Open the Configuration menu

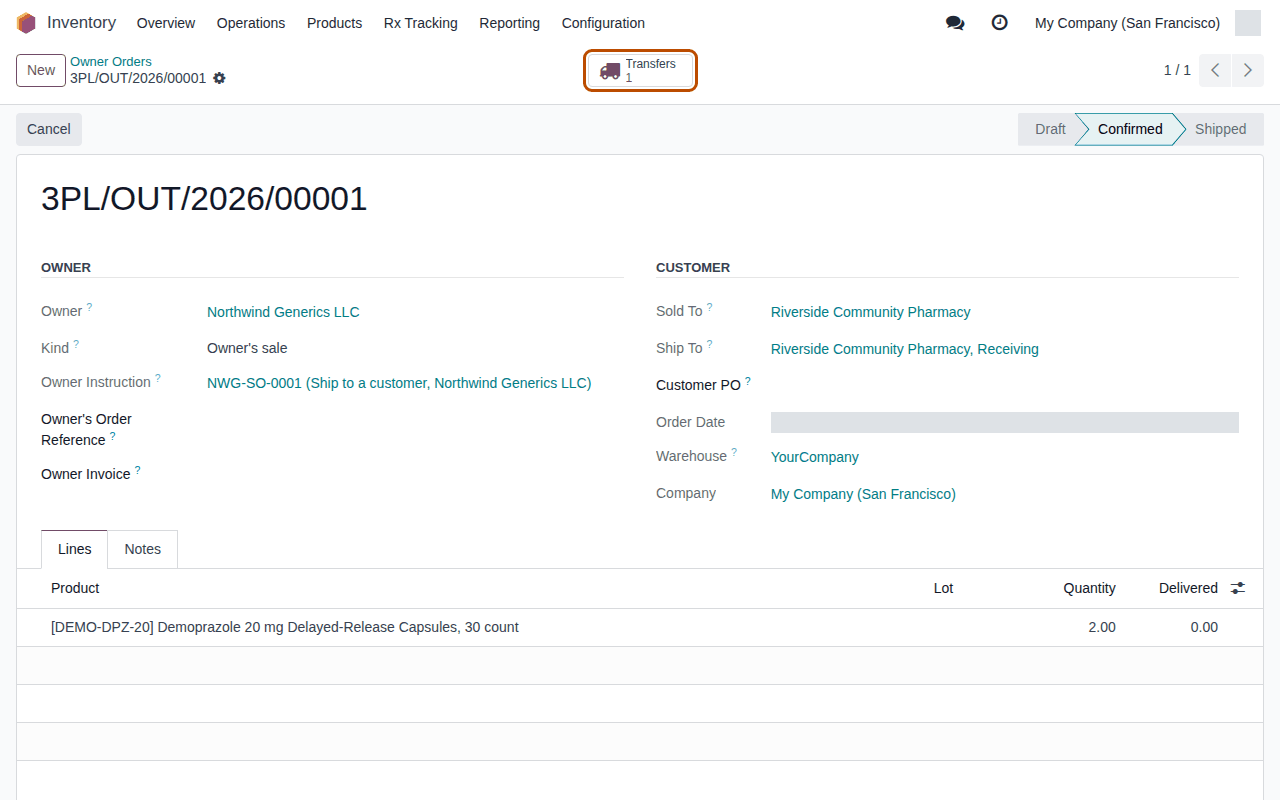click(603, 23)
